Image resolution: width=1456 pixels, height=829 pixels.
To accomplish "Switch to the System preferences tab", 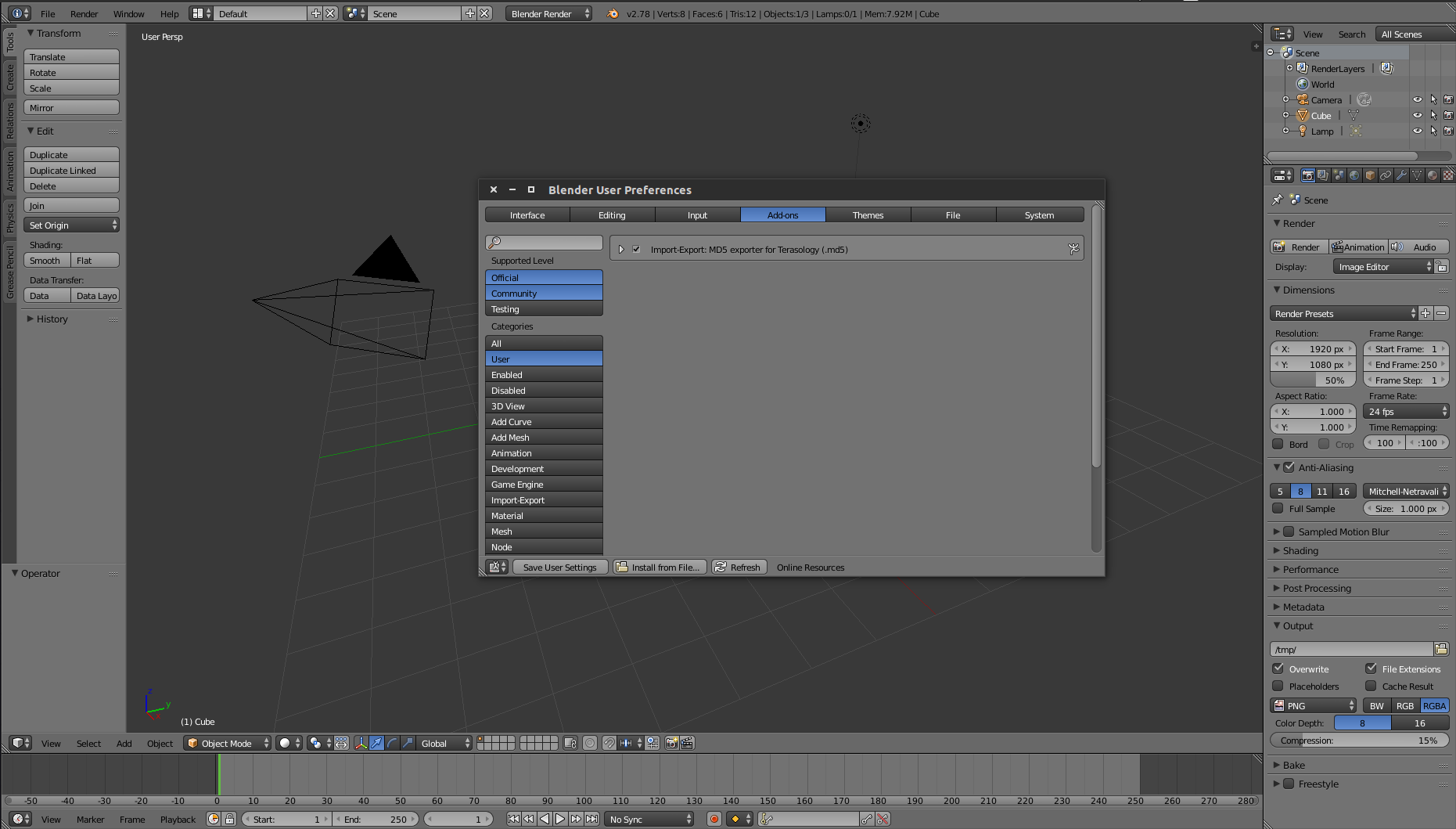I will [x=1040, y=215].
